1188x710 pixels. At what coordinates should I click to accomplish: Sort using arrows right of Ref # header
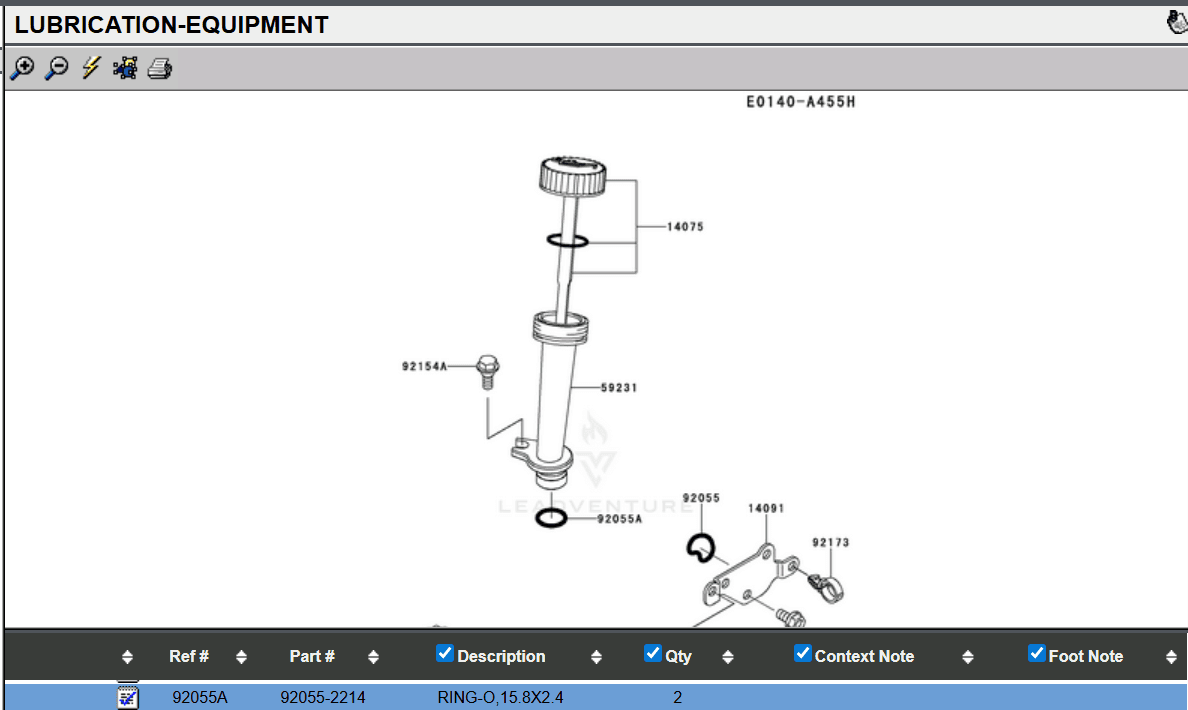point(241,657)
